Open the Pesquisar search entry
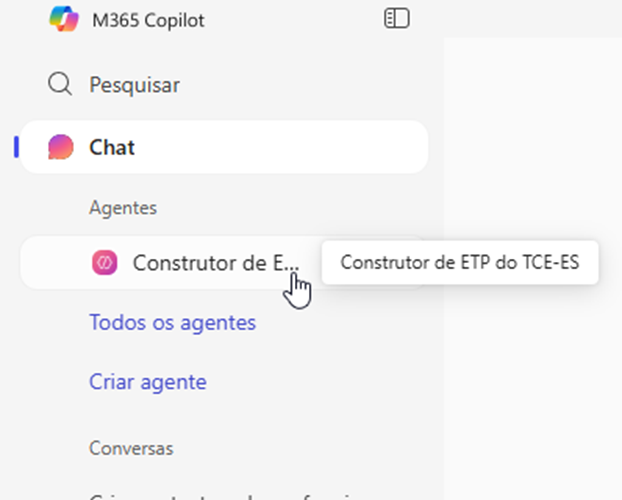The image size is (622, 500). click(x=134, y=85)
